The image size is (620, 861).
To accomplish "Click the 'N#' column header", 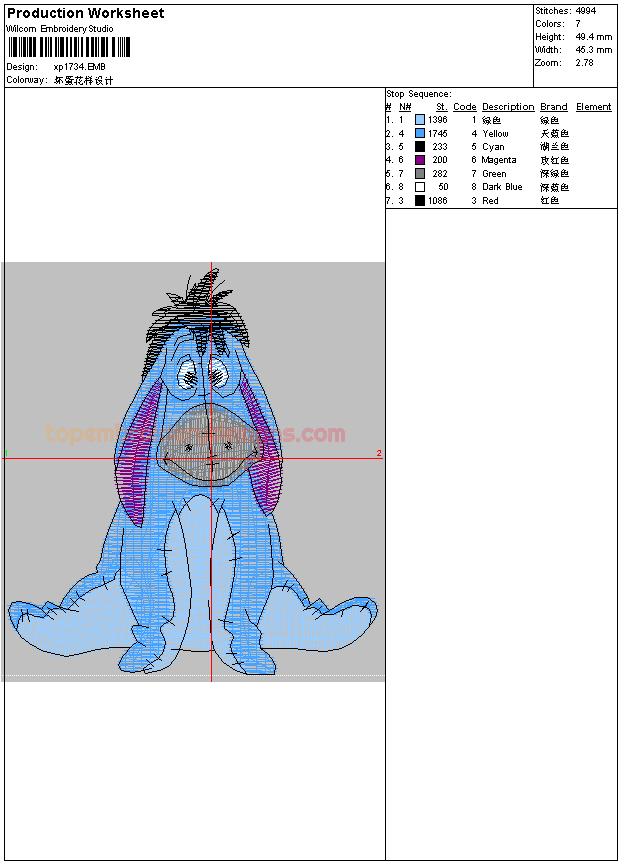I will 405,107.
